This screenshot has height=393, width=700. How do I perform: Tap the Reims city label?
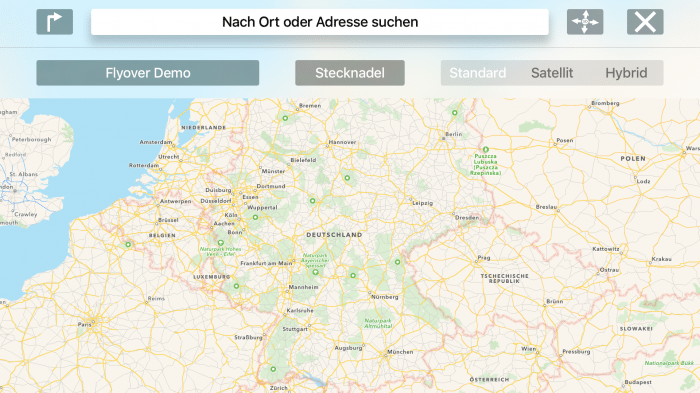[156, 299]
